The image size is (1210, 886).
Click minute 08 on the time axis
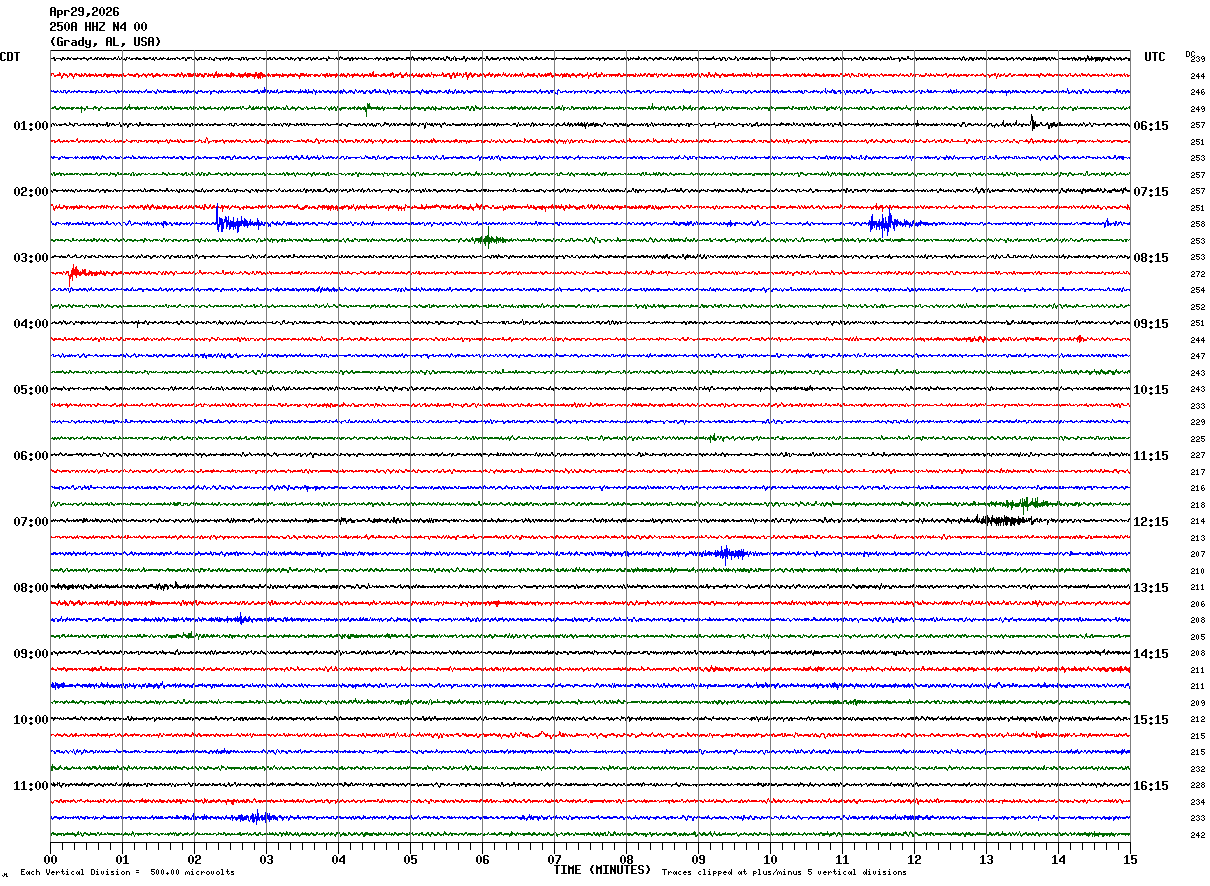[x=626, y=859]
